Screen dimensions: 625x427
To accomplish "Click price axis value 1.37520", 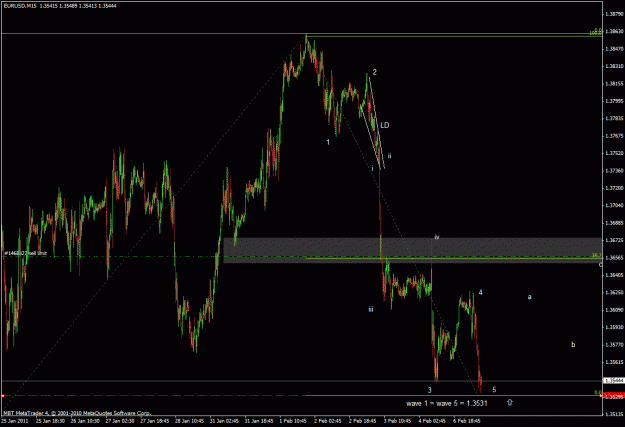I will (x=614, y=153).
